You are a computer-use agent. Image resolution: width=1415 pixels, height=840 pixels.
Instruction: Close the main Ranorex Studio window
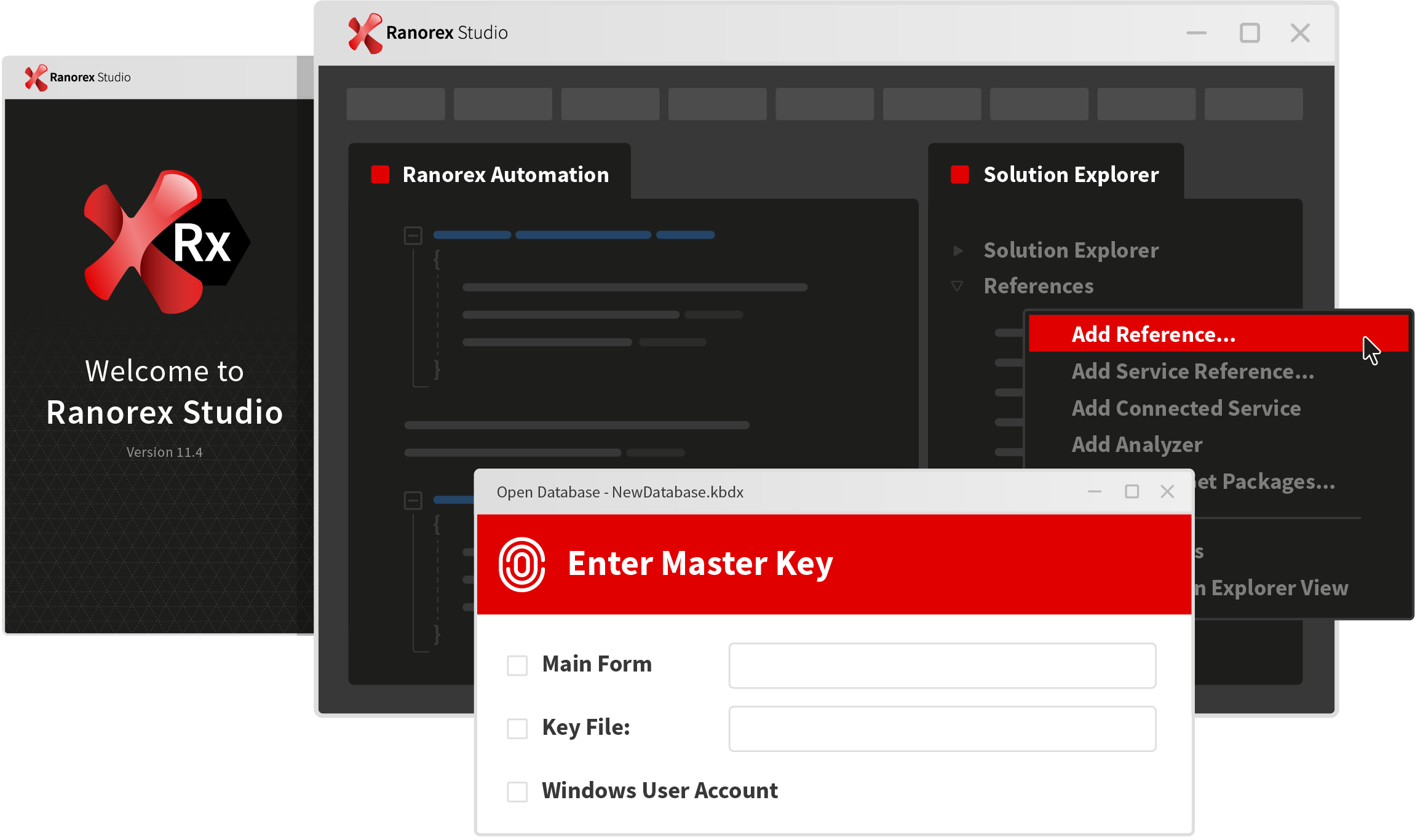click(x=1300, y=33)
